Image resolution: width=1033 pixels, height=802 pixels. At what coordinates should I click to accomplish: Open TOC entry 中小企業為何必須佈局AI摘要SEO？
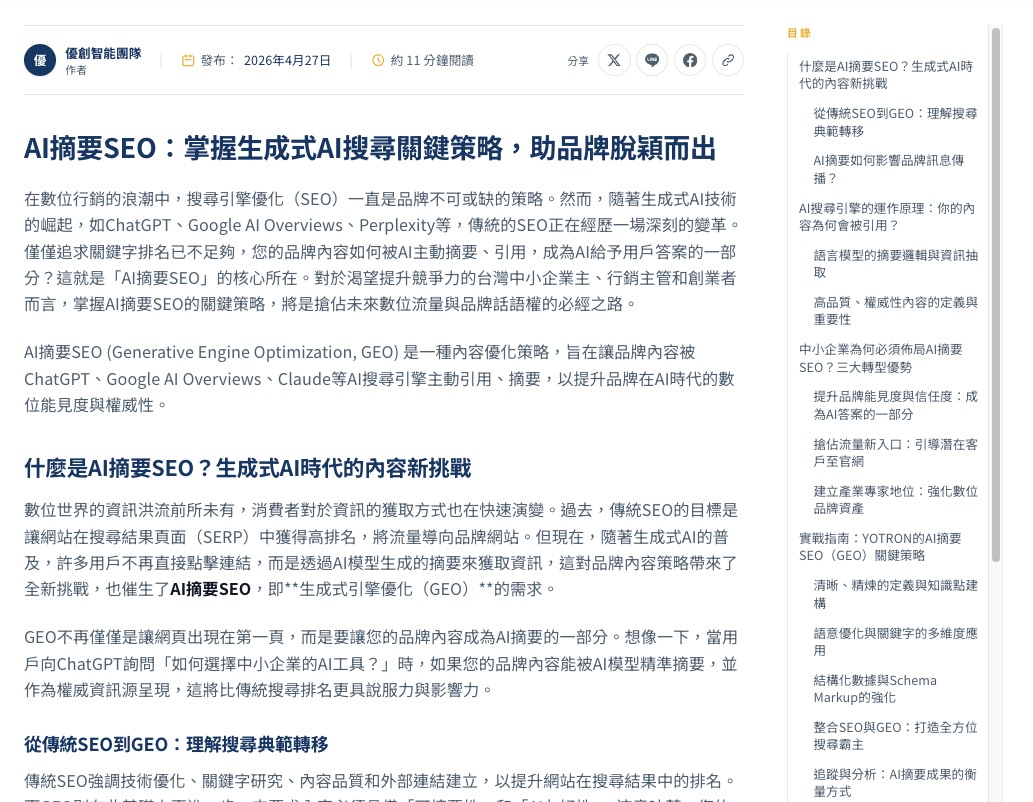click(881, 358)
